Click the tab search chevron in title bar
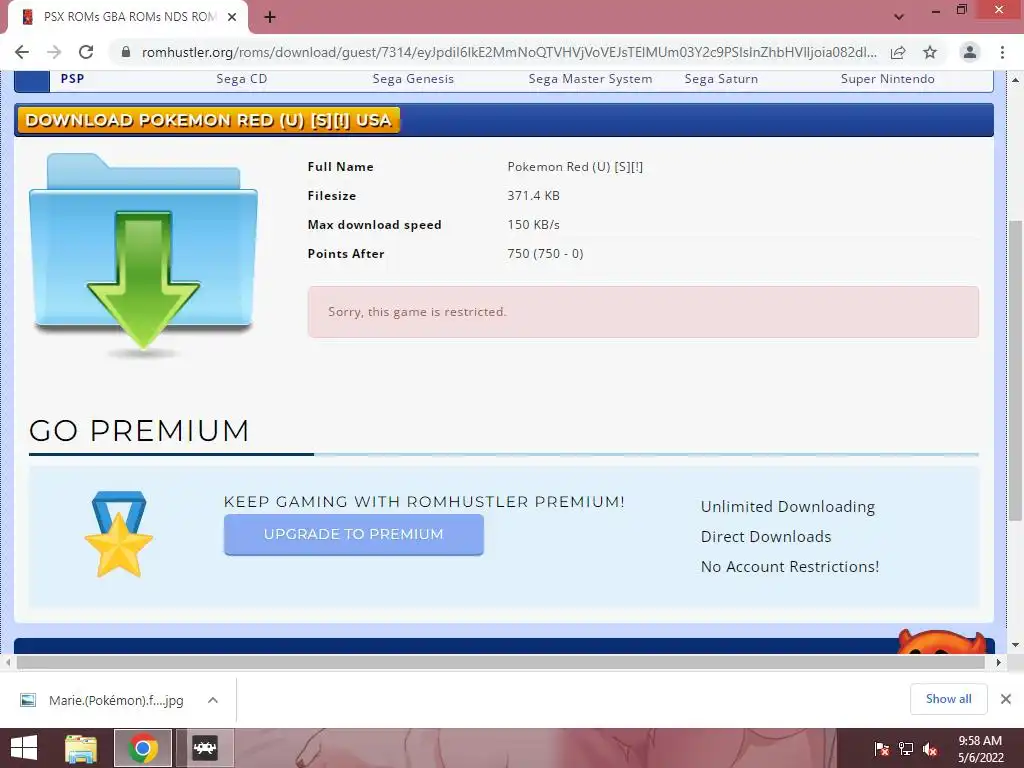This screenshot has height=768, width=1024. tap(899, 17)
